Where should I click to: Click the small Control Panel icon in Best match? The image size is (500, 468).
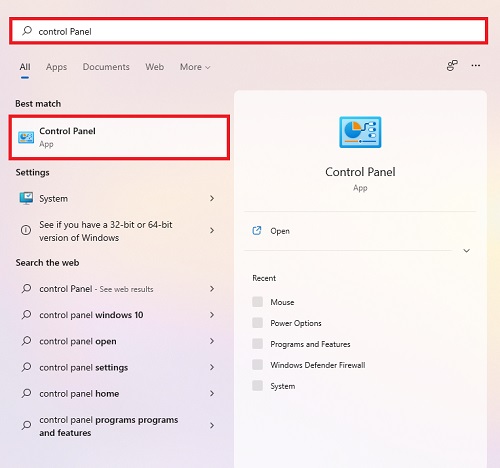26,137
